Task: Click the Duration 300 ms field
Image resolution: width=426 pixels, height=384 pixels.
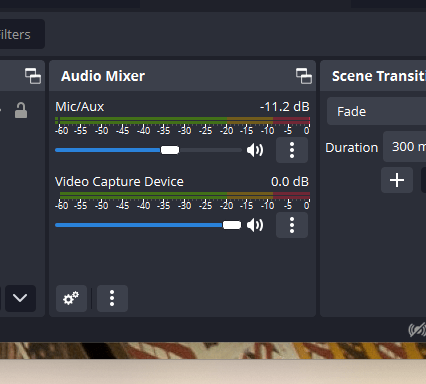Action: coord(404,147)
